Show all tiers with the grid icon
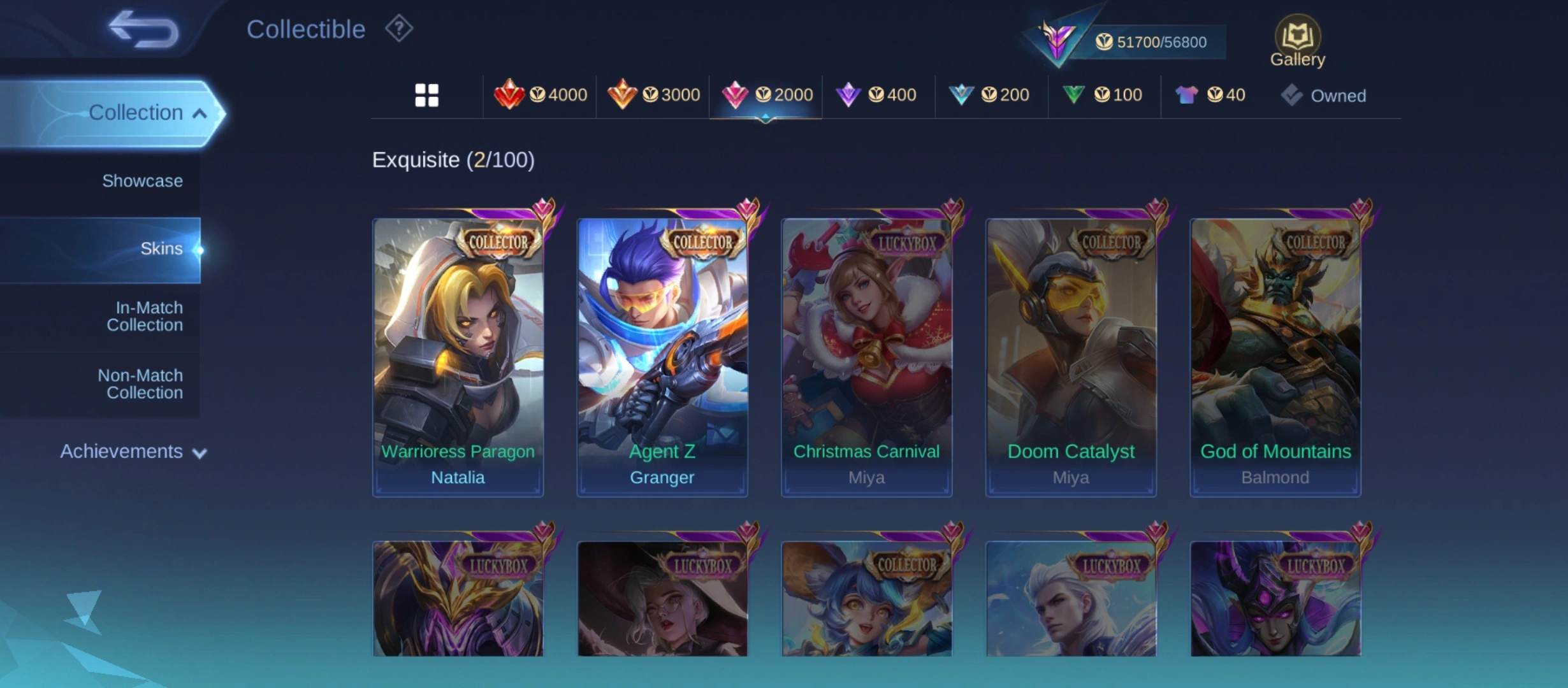The width and height of the screenshot is (1568, 688). tap(426, 95)
